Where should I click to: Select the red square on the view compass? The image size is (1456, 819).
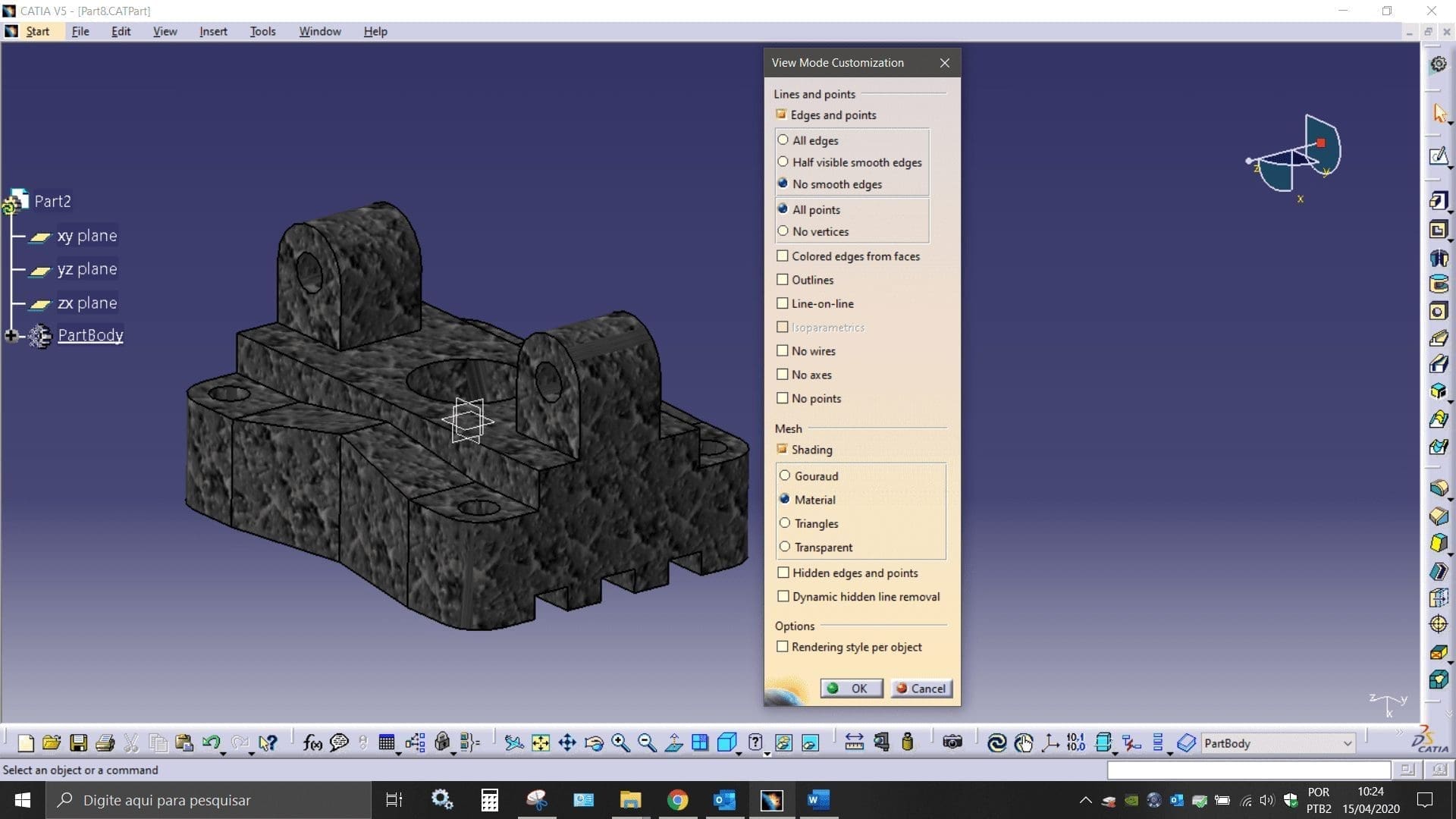[x=1321, y=142]
